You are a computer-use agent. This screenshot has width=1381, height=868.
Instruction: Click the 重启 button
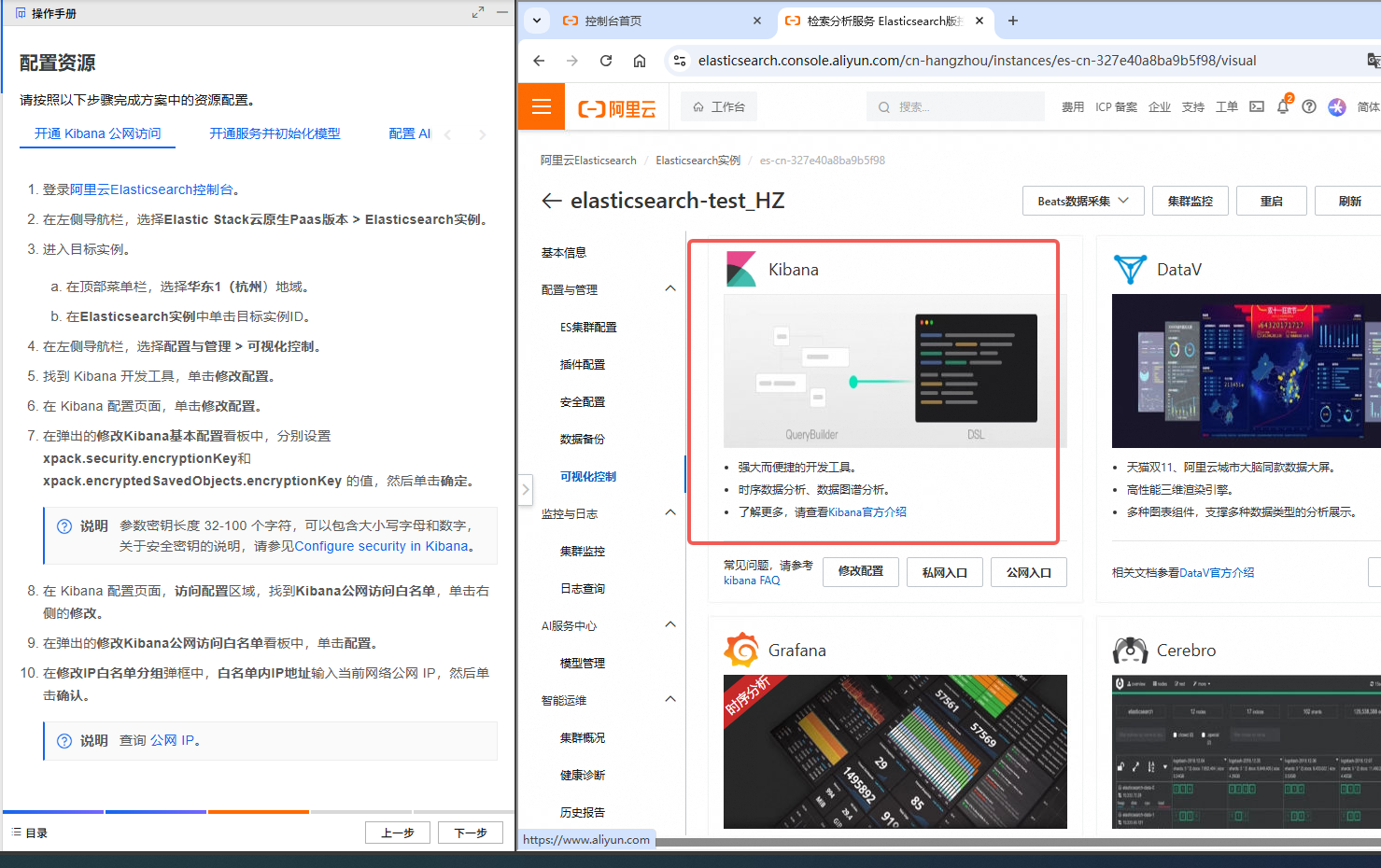pyautogui.click(x=1272, y=201)
